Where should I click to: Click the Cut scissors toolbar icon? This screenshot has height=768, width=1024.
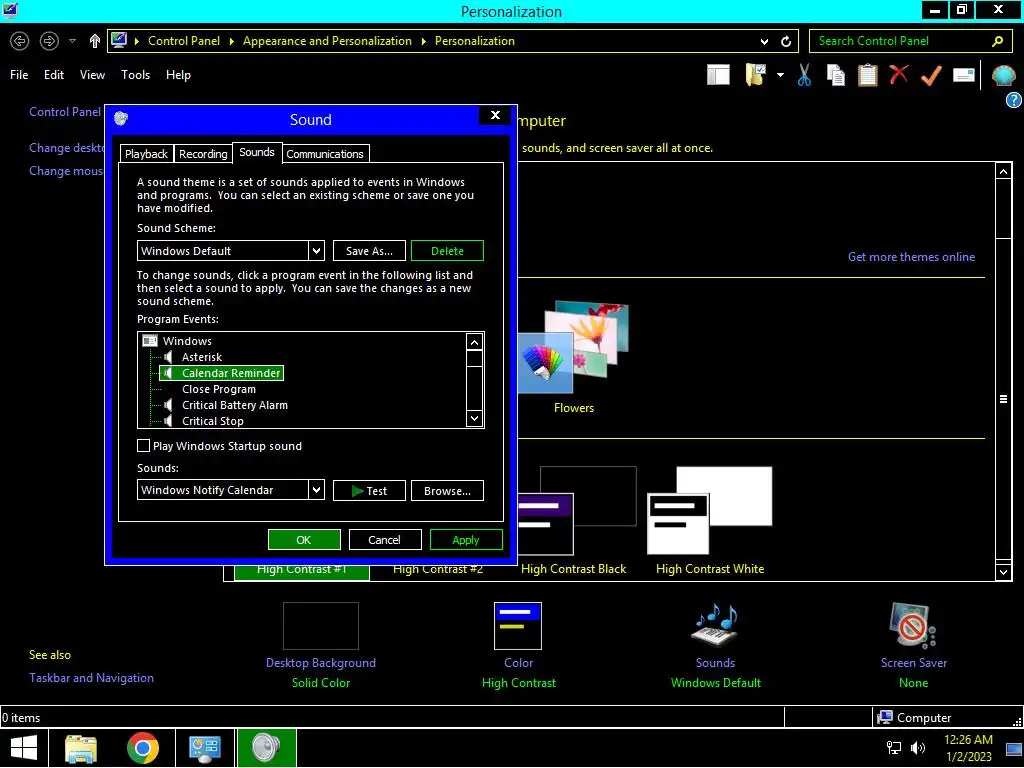(x=804, y=75)
